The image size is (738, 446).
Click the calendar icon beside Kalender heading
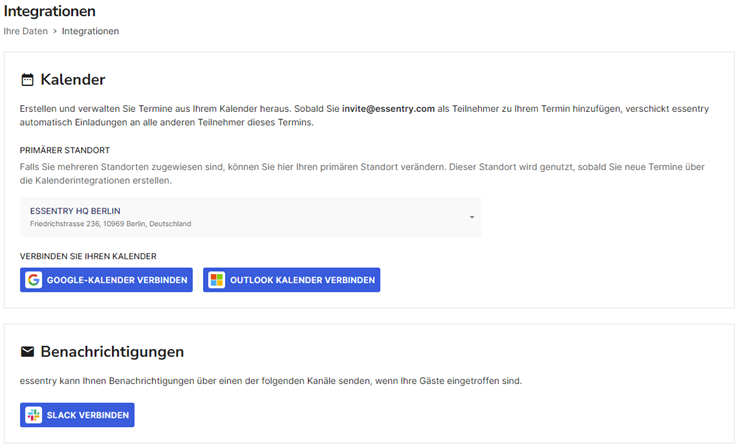(x=27, y=80)
